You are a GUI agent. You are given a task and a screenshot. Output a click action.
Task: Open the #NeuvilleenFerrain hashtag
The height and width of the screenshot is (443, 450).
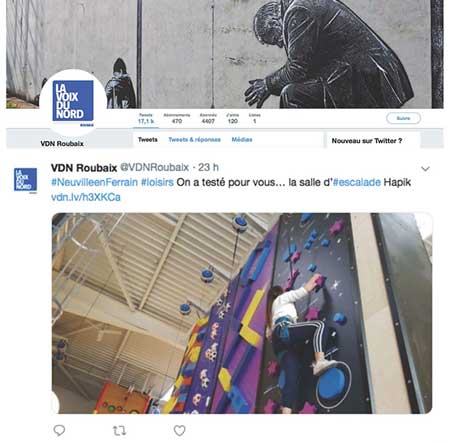(94, 182)
